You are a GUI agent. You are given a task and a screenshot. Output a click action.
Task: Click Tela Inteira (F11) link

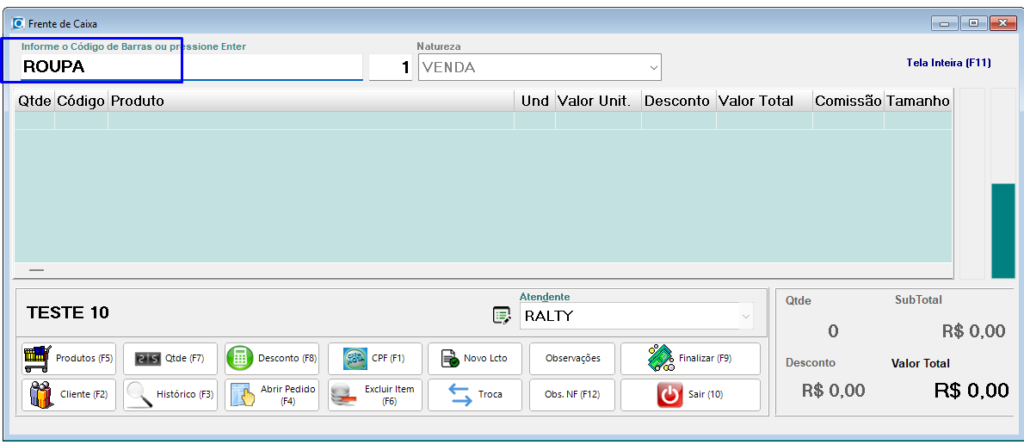click(948, 63)
